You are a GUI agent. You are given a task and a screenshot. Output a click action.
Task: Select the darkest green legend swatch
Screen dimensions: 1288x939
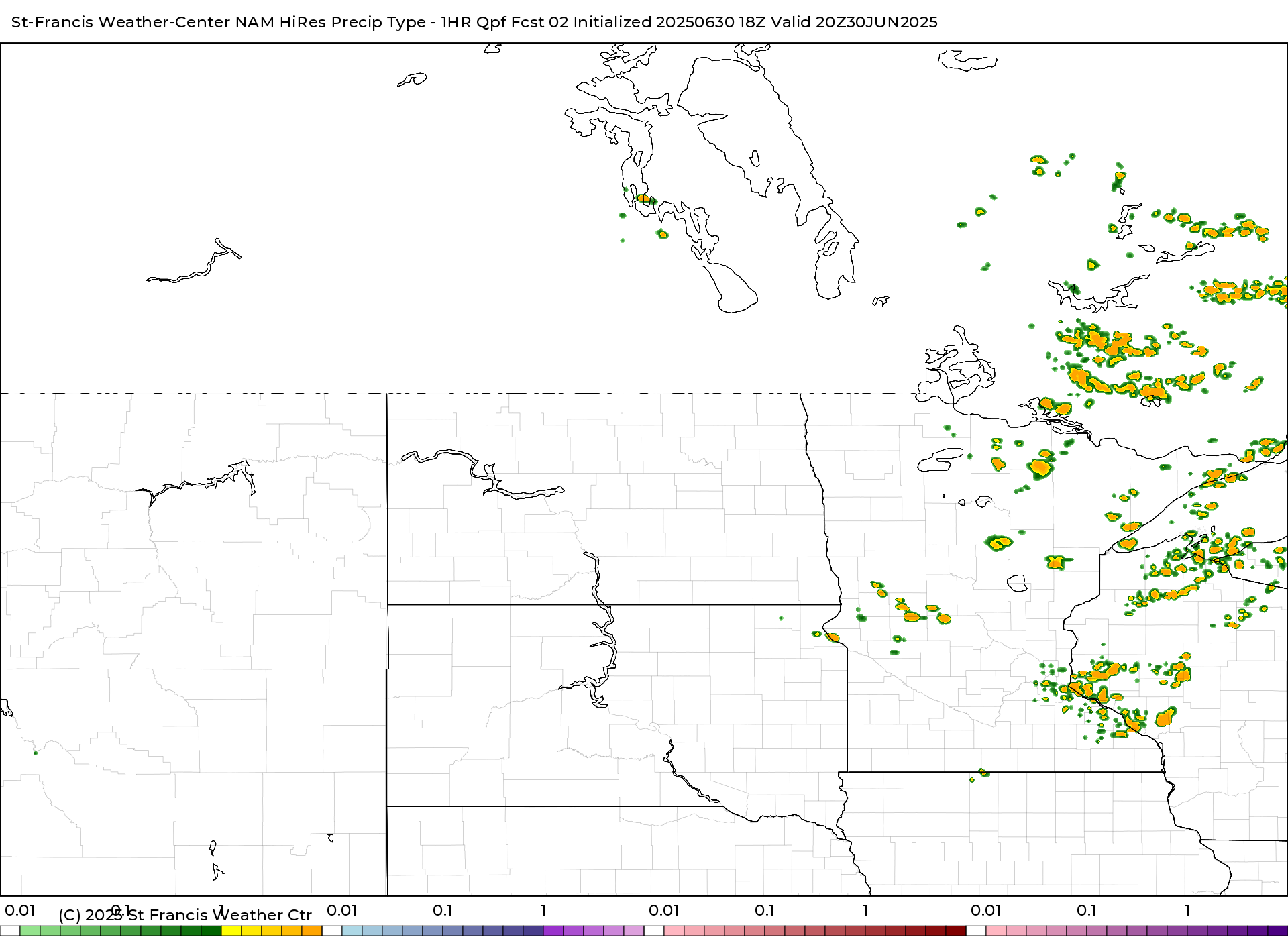211,931
